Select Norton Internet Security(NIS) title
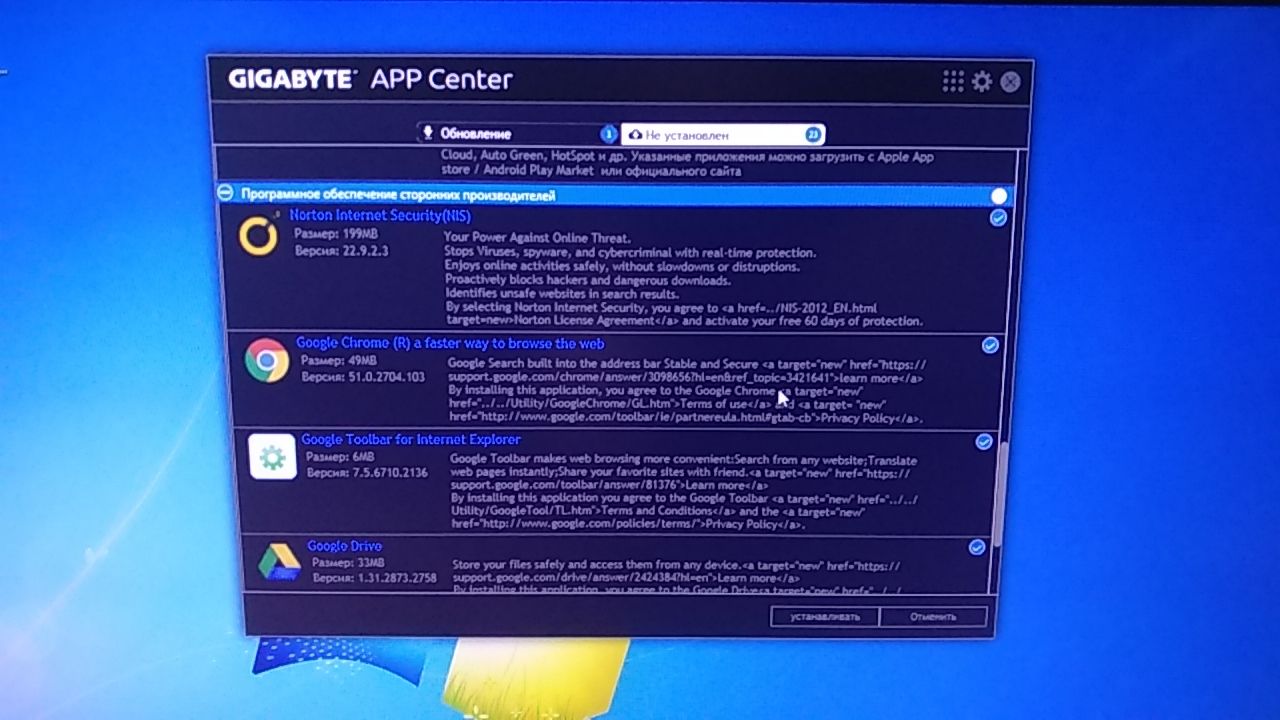 click(x=380, y=216)
